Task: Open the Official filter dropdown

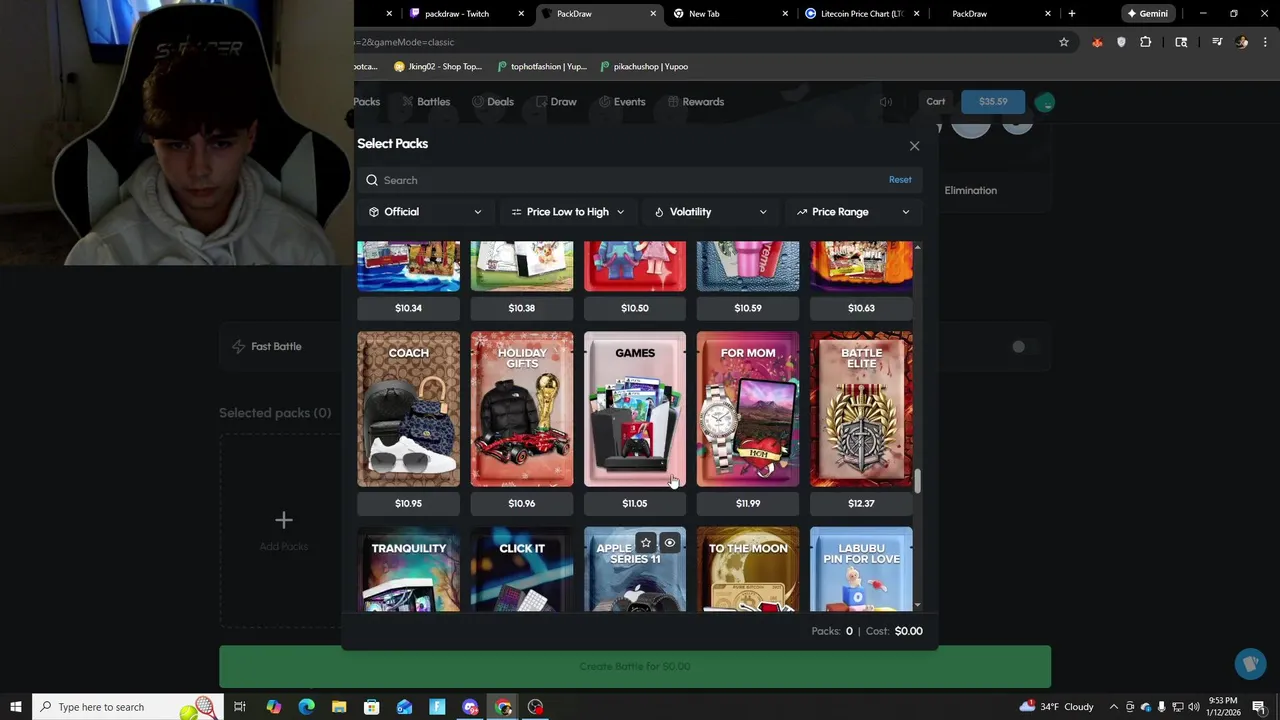Action: (x=425, y=212)
